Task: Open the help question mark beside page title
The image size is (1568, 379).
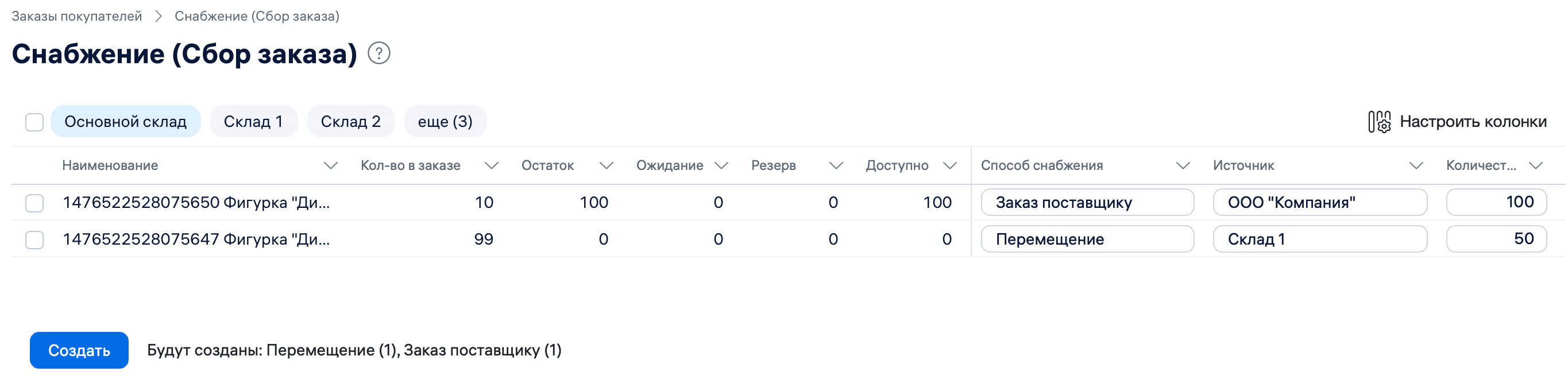Action: click(379, 55)
